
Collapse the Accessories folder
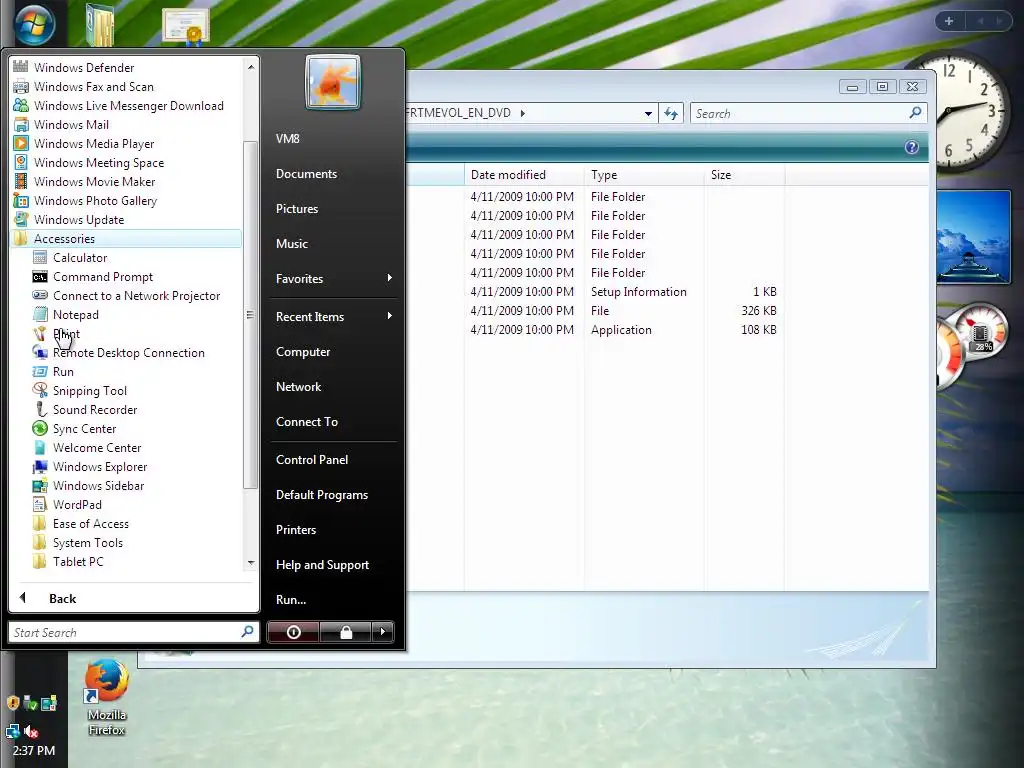(126, 238)
